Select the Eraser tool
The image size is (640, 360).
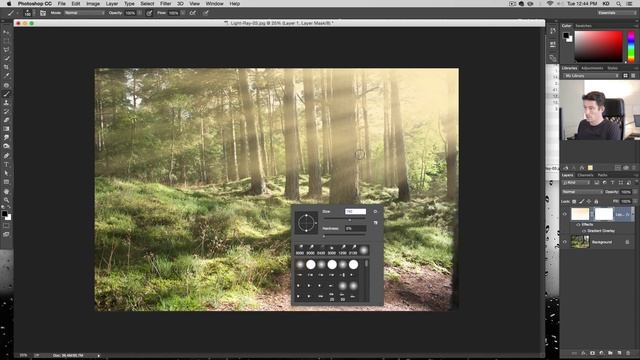click(x=6, y=120)
